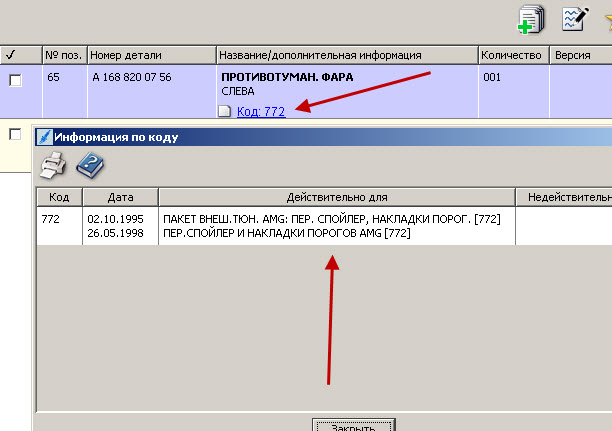Open the Код: 772 link

pyautogui.click(x=261, y=112)
